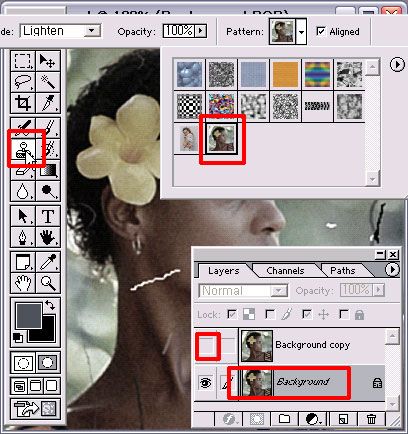Image resolution: width=408 pixels, height=434 pixels.
Task: Toggle the Aligned checkbox
Action: 320,31
